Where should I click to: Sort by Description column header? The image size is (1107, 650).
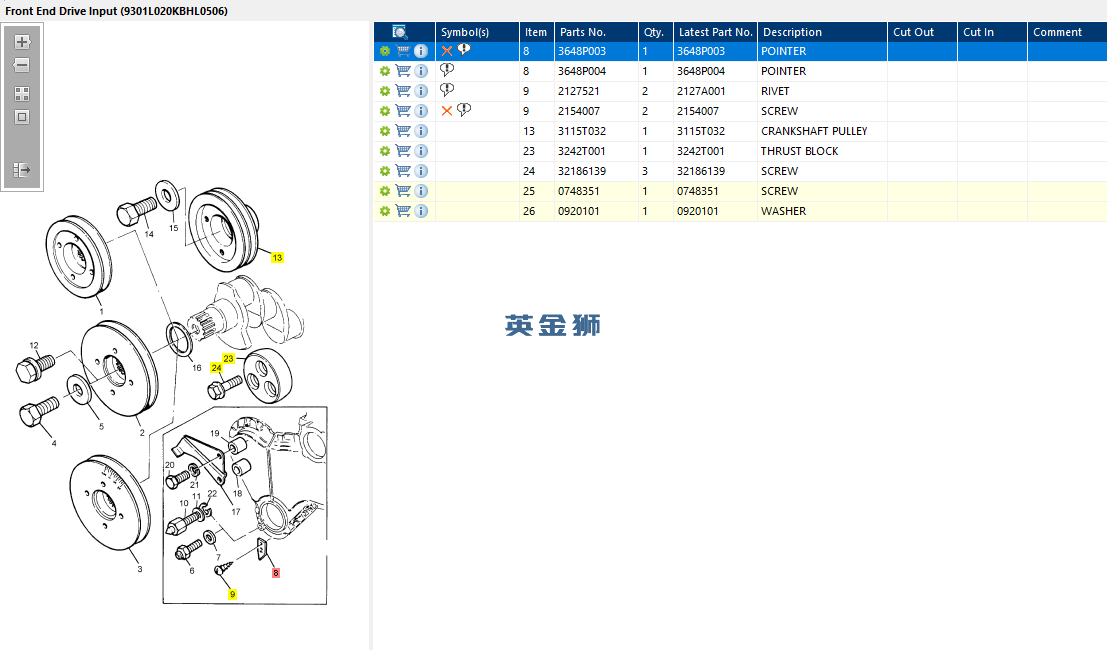click(x=822, y=32)
